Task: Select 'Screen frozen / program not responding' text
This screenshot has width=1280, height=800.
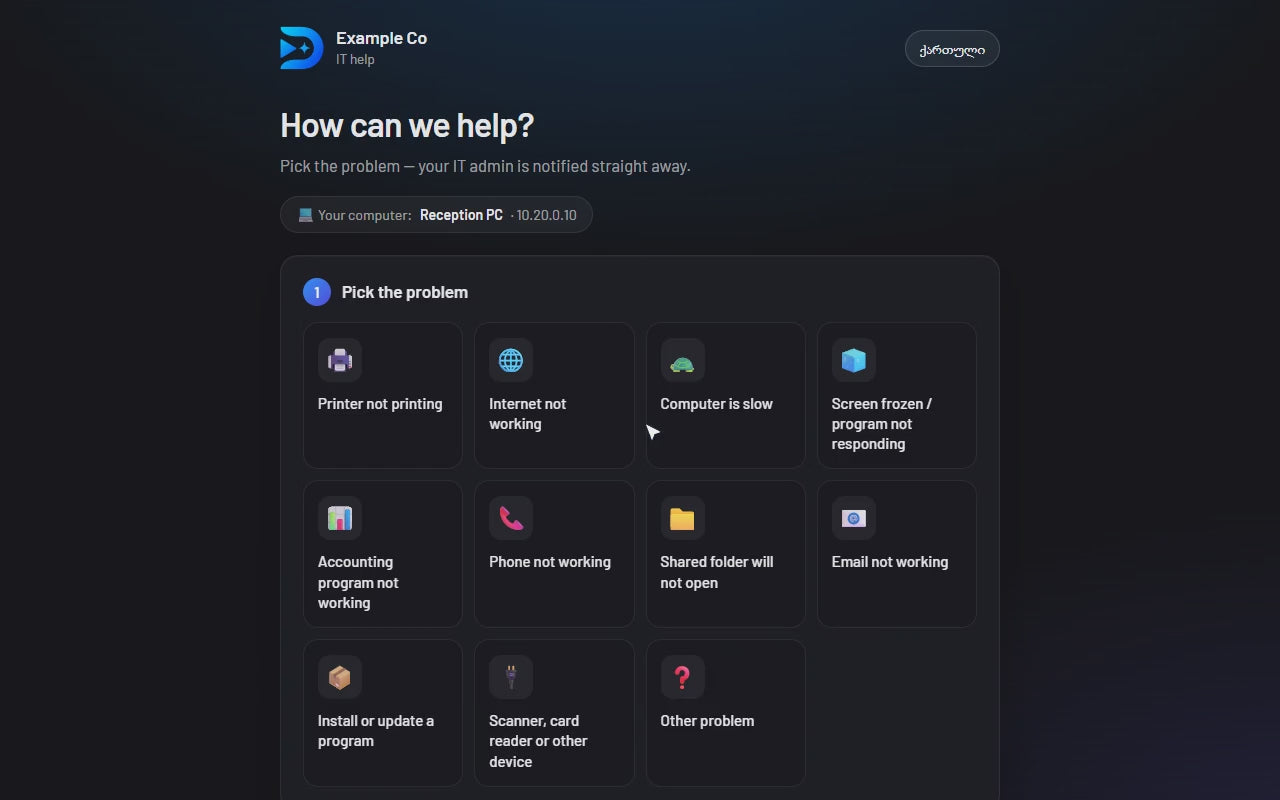Action: (x=882, y=424)
